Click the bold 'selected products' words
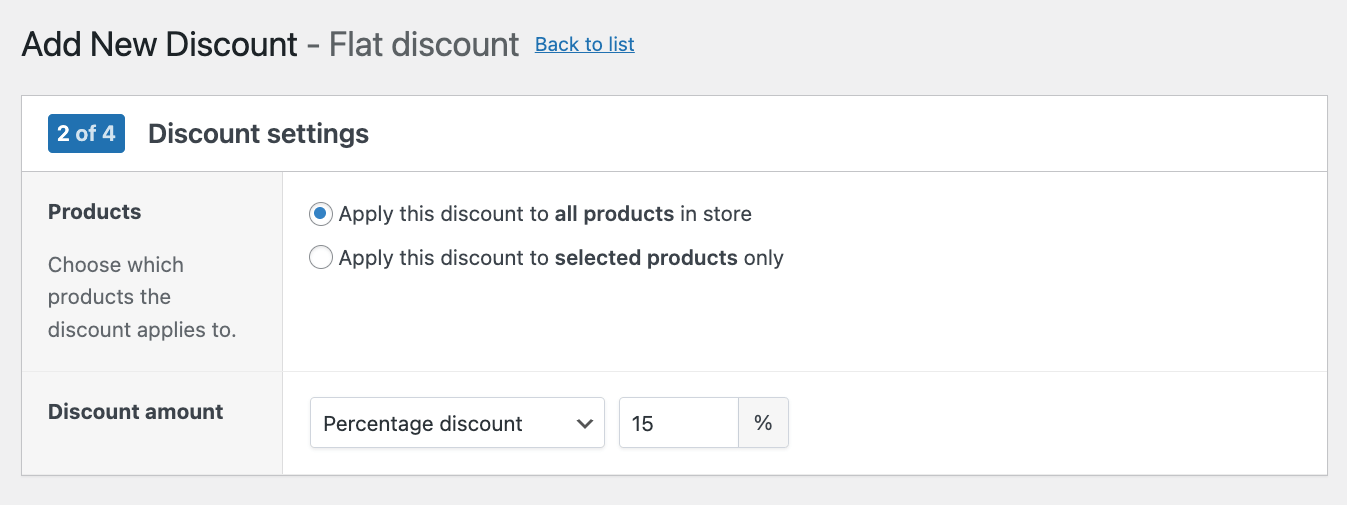The height and width of the screenshot is (505, 1347). click(x=646, y=258)
